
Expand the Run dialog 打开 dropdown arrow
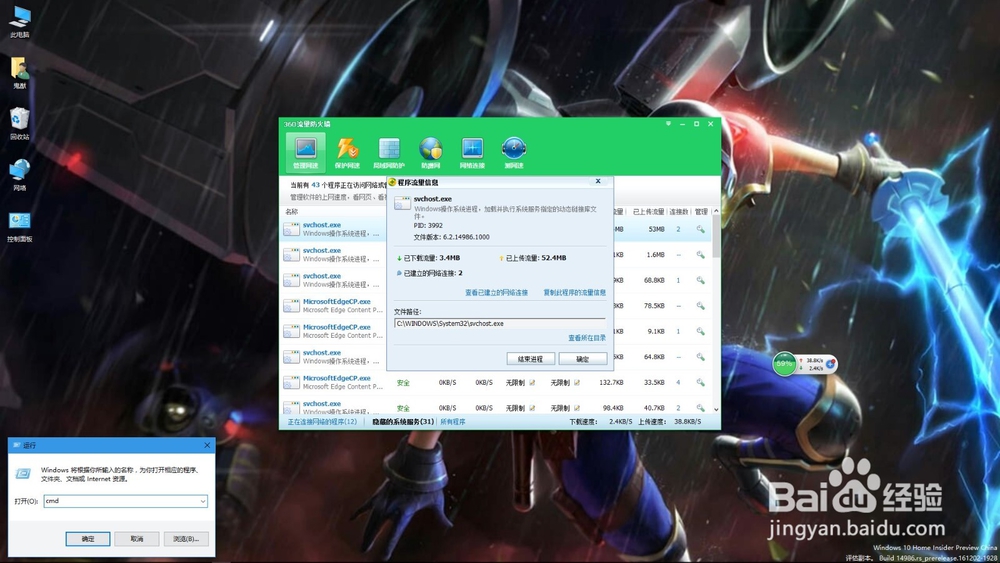[x=203, y=501]
